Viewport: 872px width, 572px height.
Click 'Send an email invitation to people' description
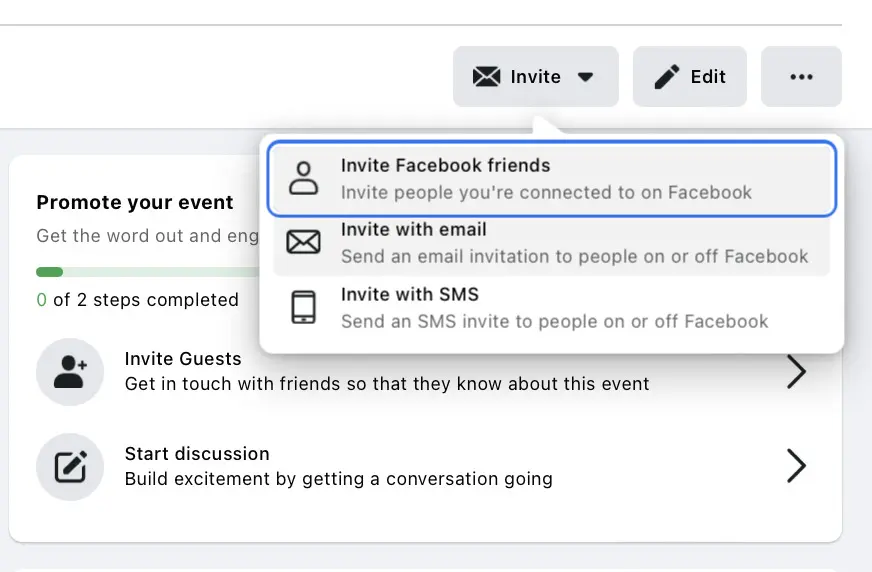click(x=574, y=256)
